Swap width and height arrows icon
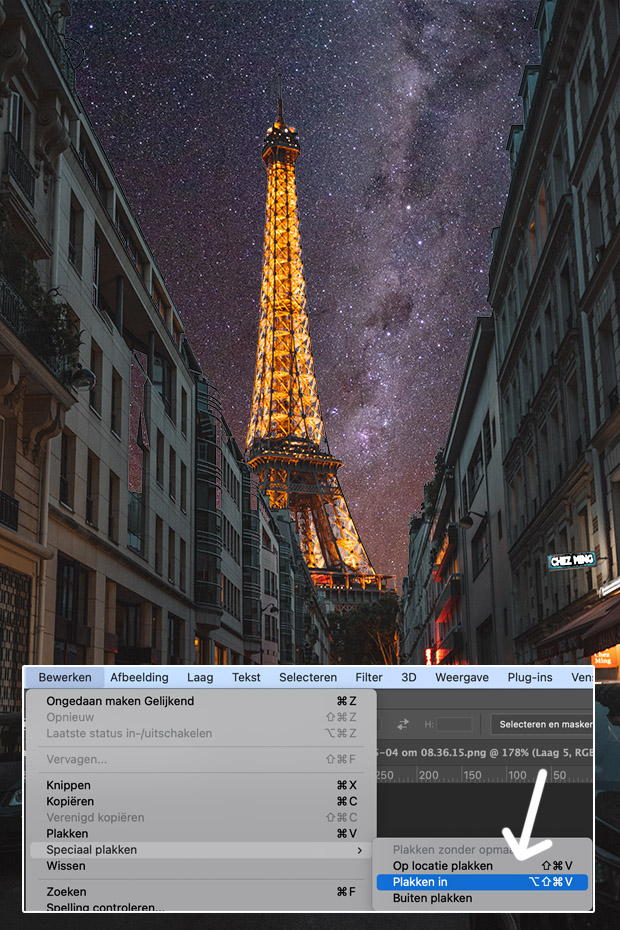 click(x=403, y=724)
